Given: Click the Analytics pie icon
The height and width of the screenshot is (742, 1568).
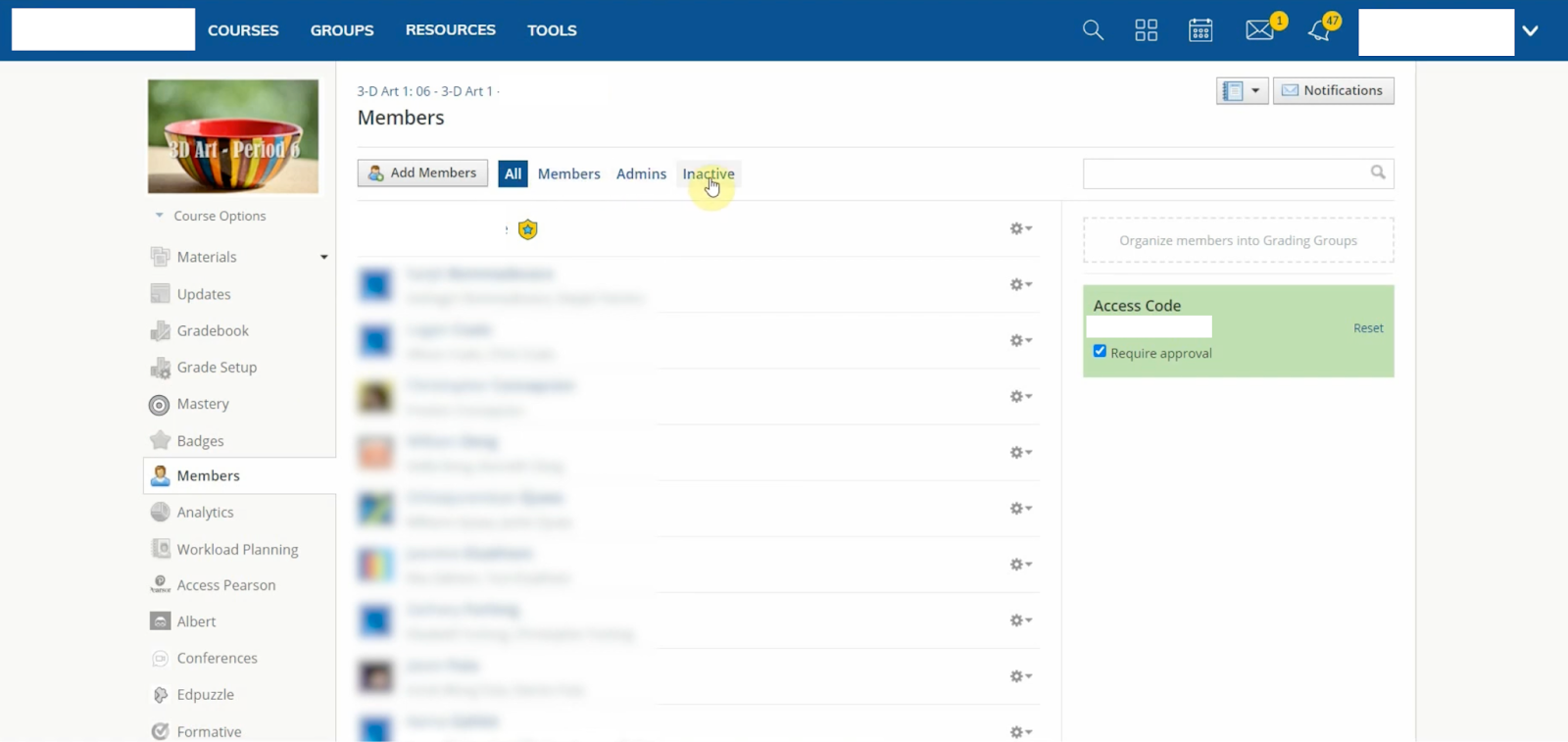Looking at the screenshot, I should pyautogui.click(x=160, y=513).
